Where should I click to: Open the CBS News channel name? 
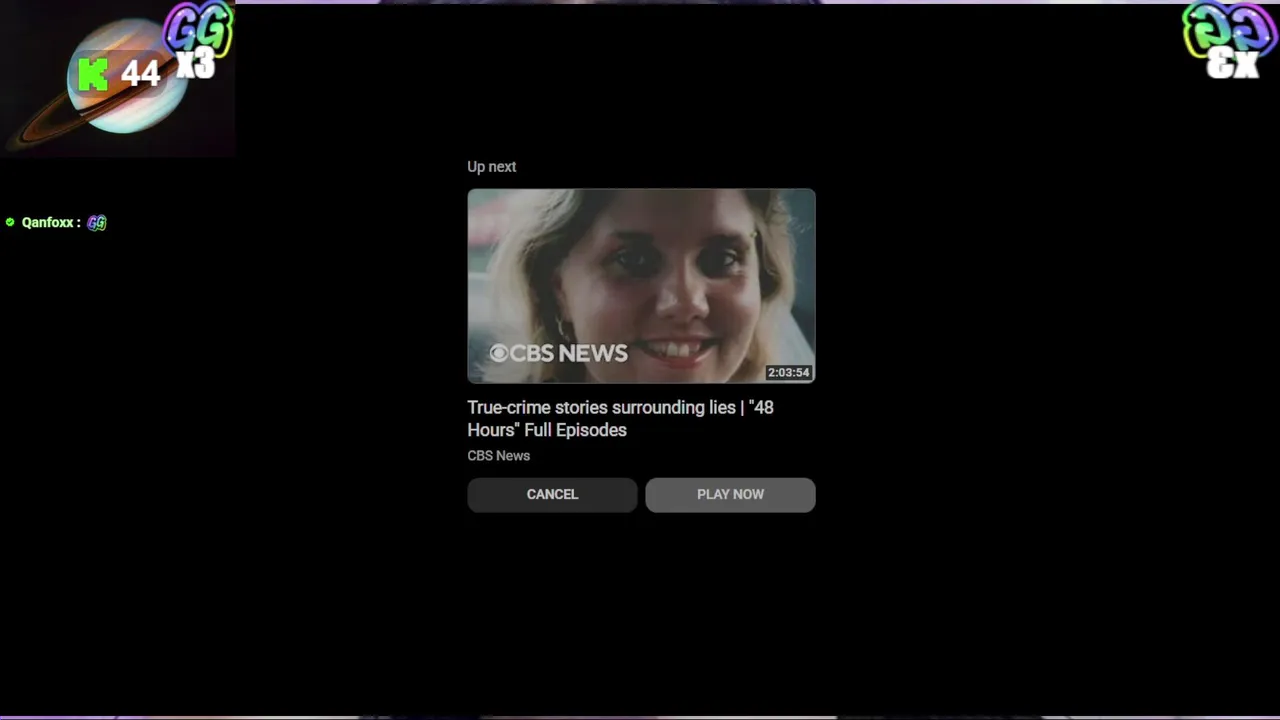[498, 455]
